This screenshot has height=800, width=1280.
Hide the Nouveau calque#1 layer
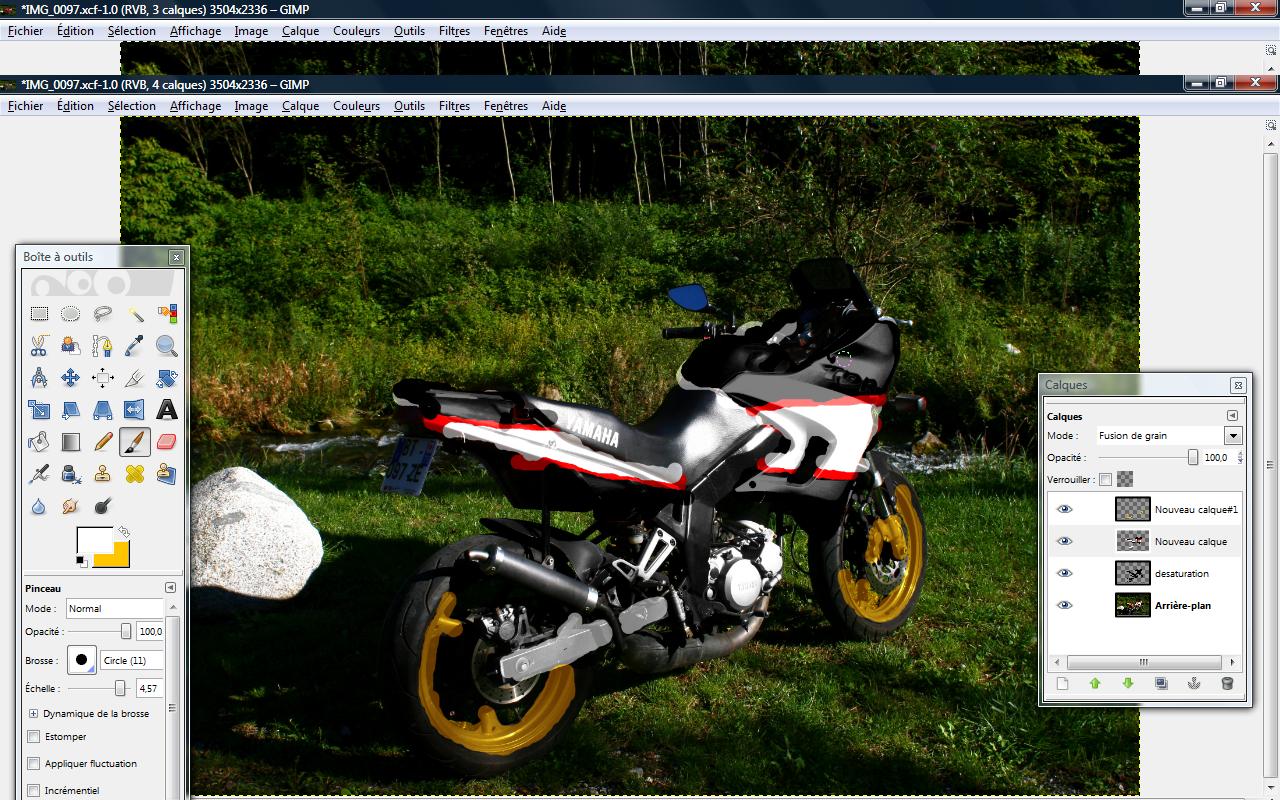click(1064, 509)
